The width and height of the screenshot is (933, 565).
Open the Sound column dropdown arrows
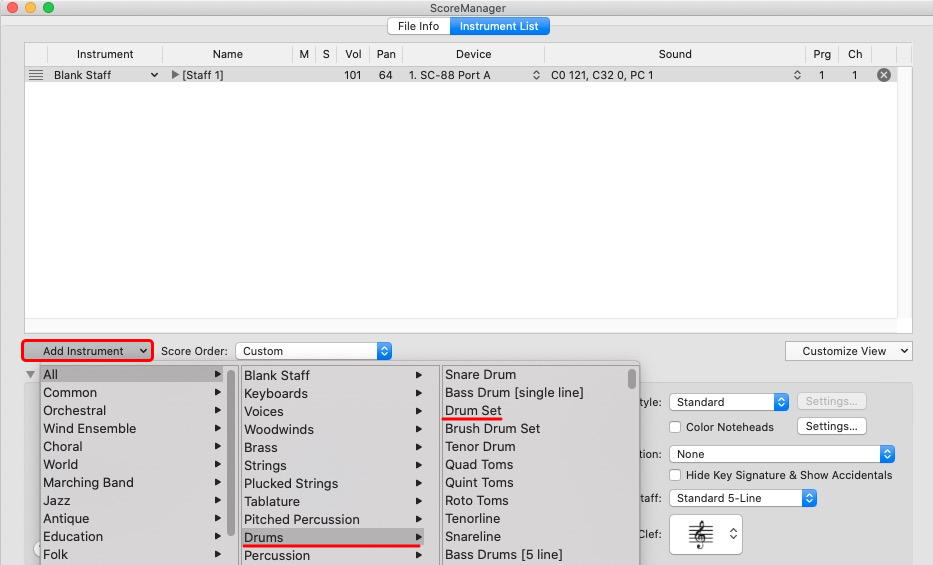(x=797, y=75)
